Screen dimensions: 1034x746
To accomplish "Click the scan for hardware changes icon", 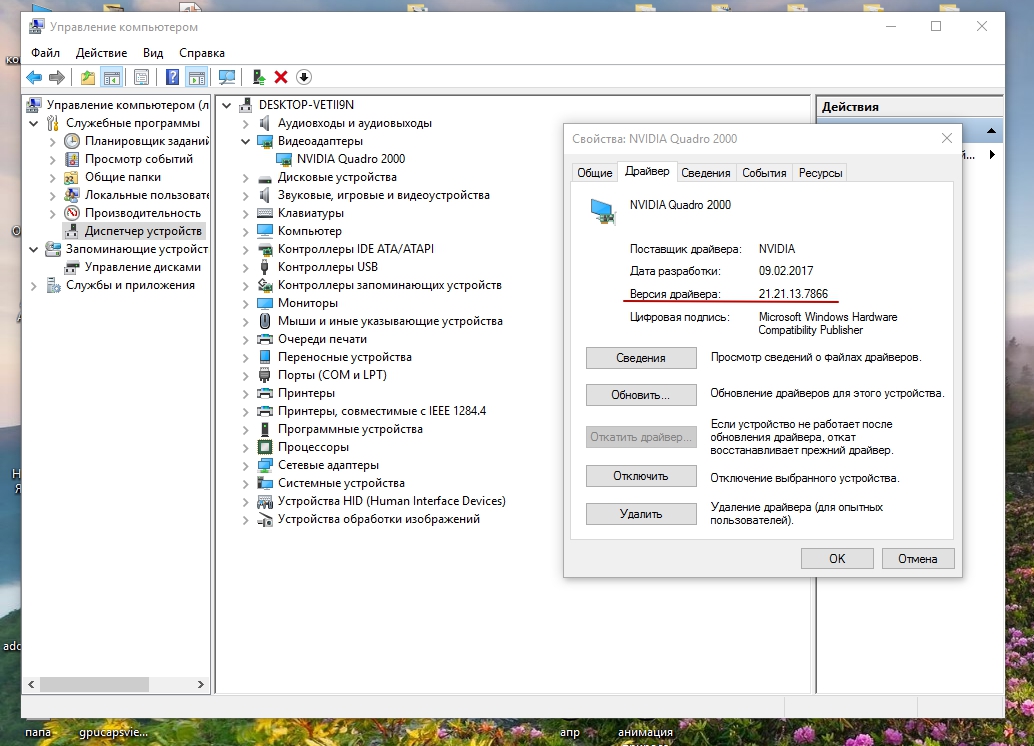I will (227, 77).
